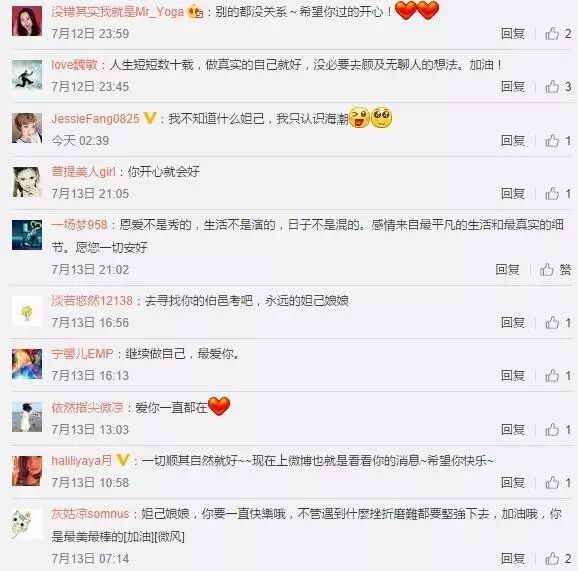578x571 pixels.
Task: Reply to haliliyaya月's comment
Action: [x=513, y=483]
